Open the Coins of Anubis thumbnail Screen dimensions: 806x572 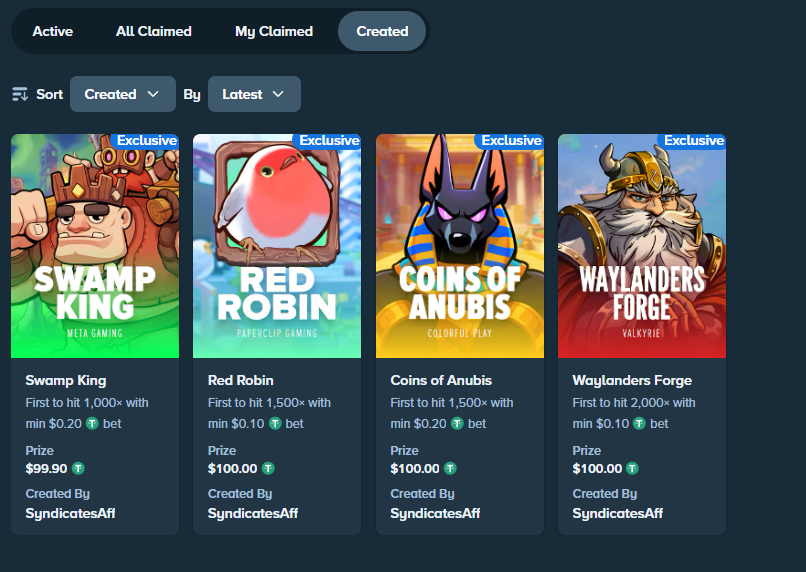pyautogui.click(x=460, y=246)
